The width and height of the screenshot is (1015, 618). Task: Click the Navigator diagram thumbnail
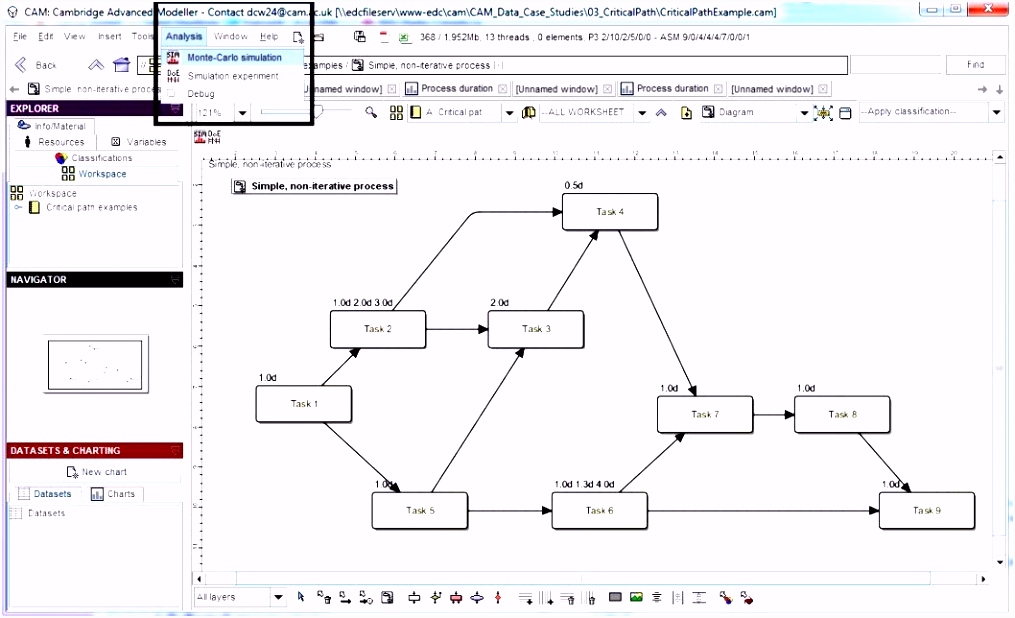[x=95, y=364]
